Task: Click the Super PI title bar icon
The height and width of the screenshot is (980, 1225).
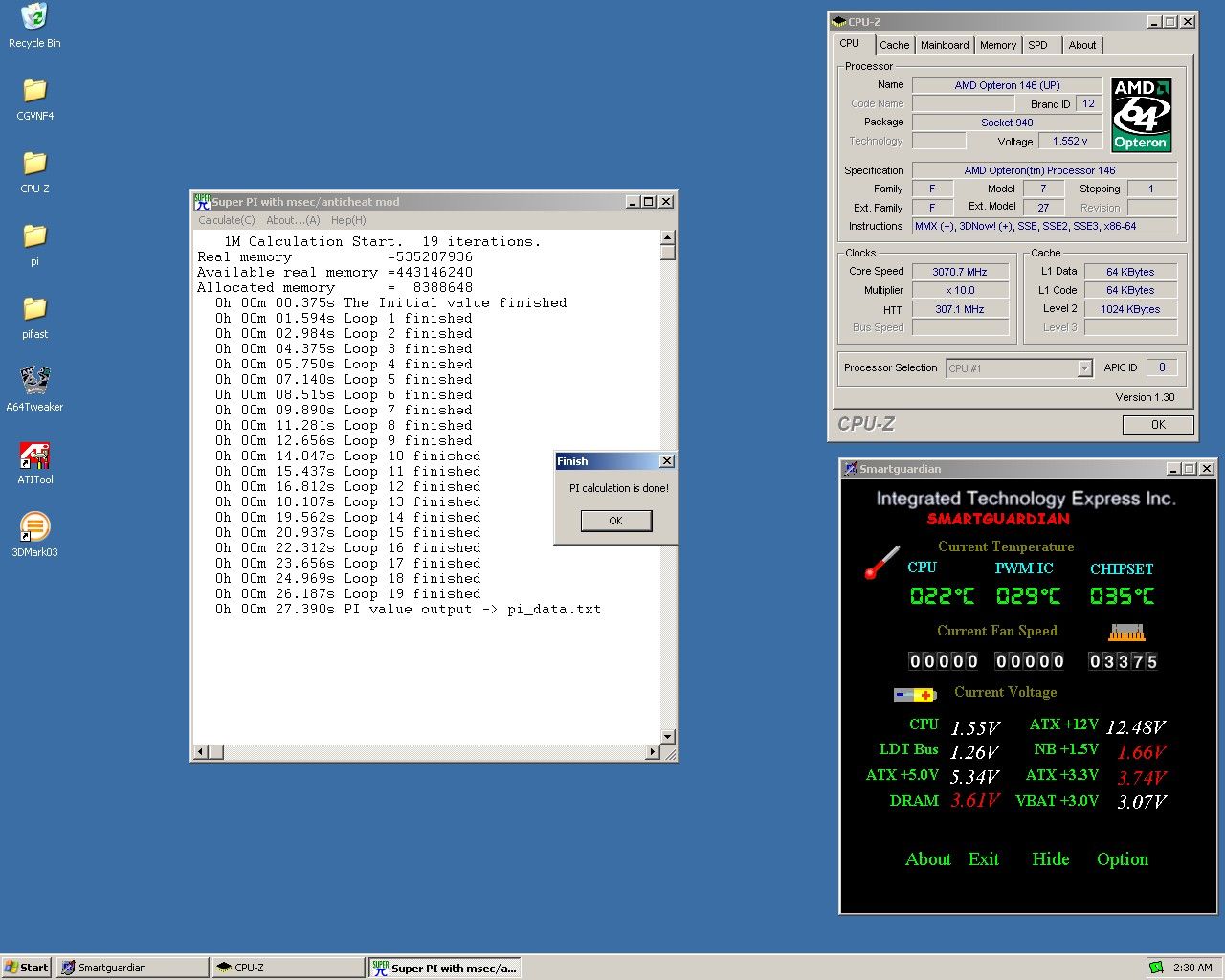Action: coord(202,202)
